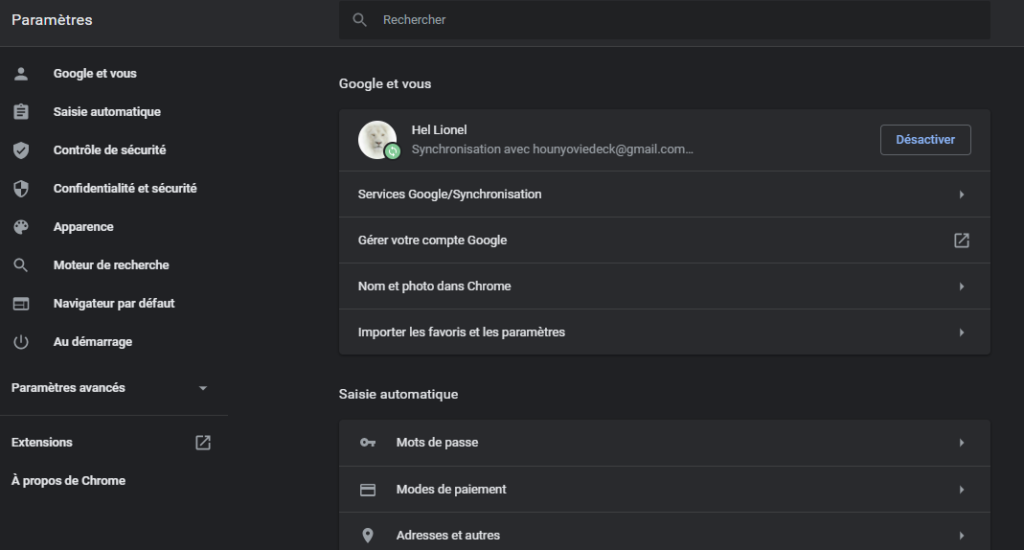The image size is (1024, 550).
Task: Click the credit card icon beside Modes de paiement
Action: tap(368, 489)
